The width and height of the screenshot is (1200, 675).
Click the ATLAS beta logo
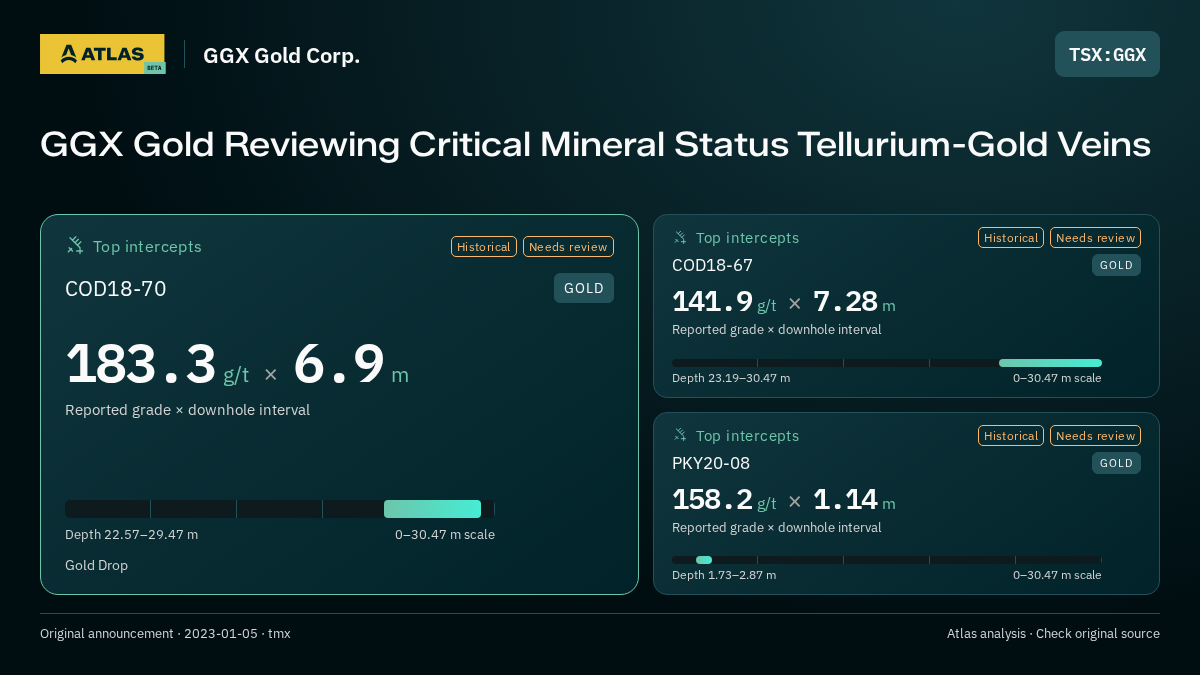pyautogui.click(x=103, y=54)
